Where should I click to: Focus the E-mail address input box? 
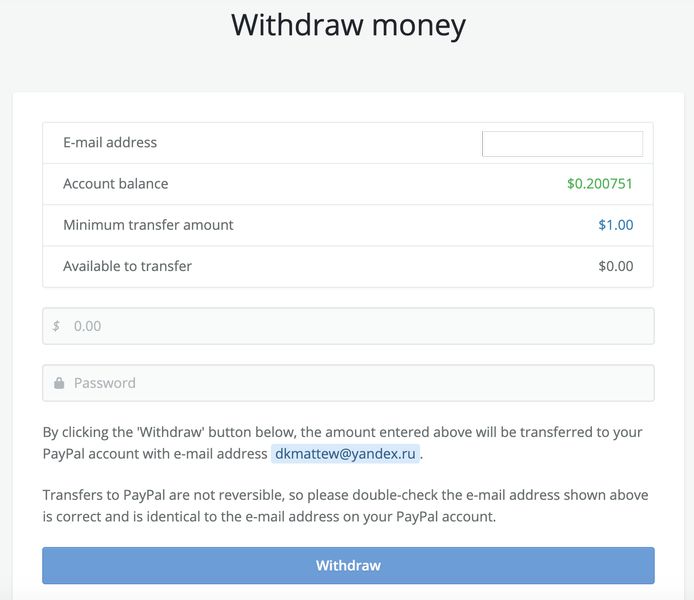(x=562, y=144)
